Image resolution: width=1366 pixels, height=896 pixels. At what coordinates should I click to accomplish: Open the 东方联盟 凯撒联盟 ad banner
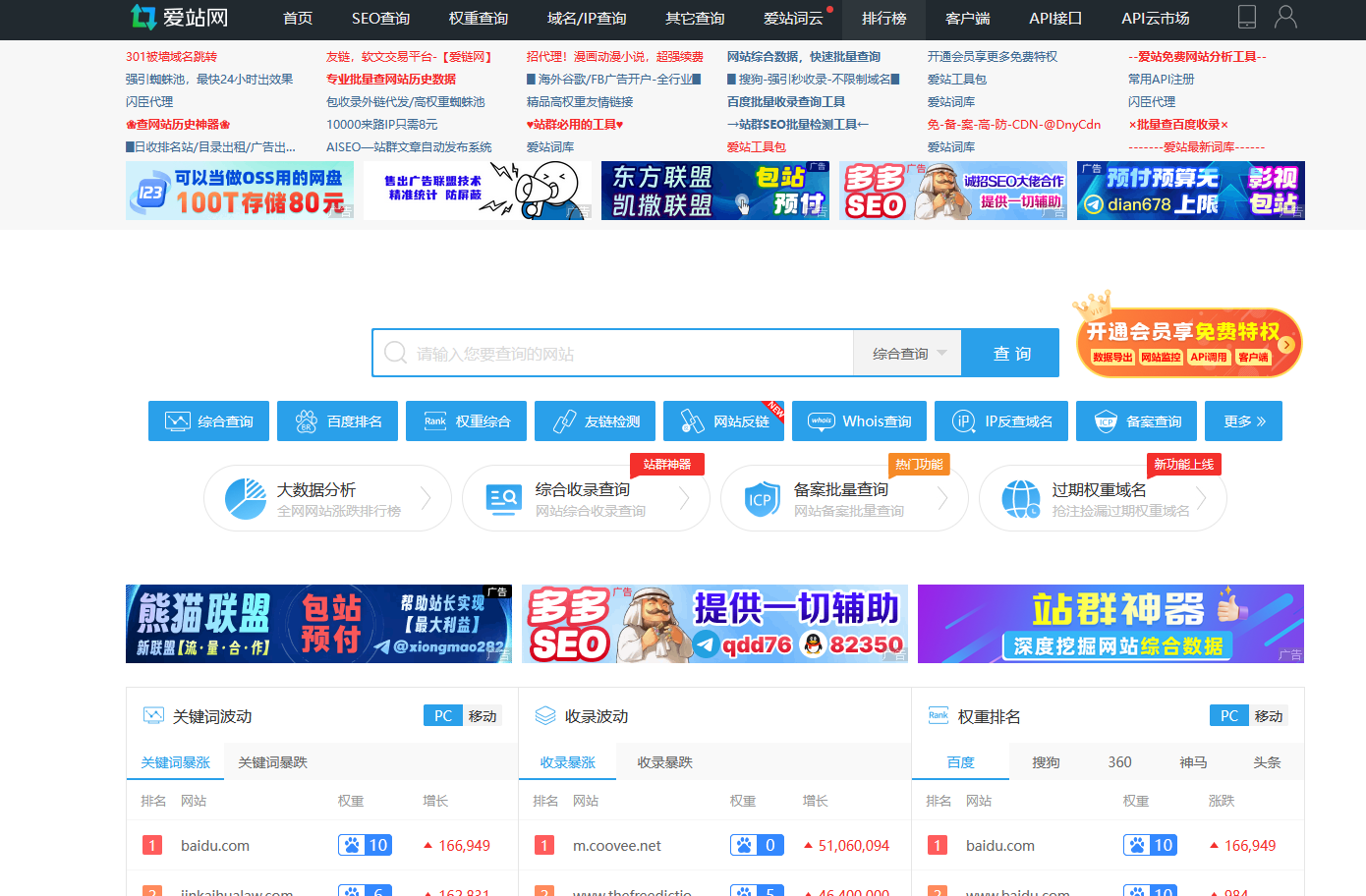pos(715,191)
